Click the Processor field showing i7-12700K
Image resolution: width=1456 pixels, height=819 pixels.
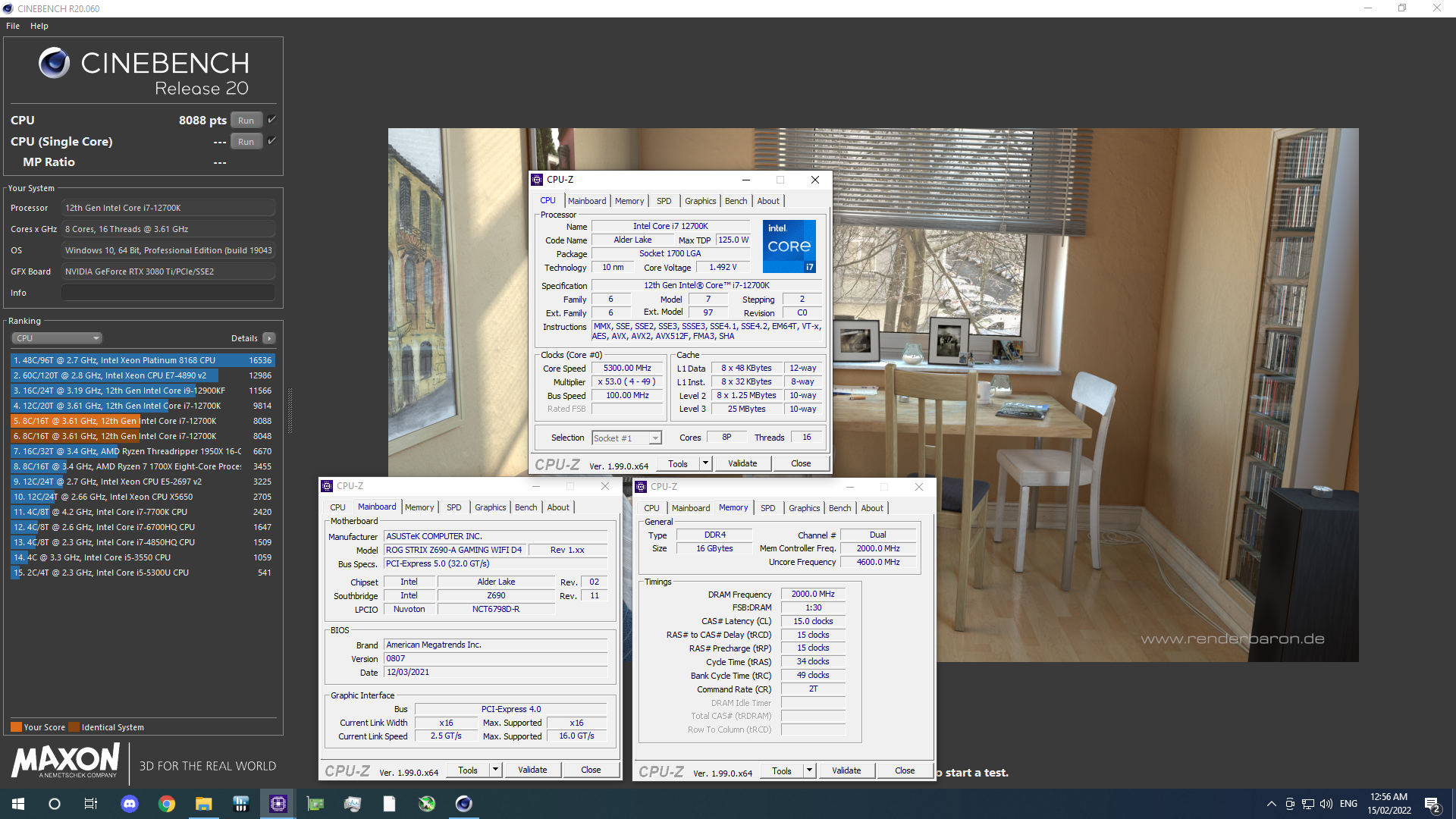168,208
